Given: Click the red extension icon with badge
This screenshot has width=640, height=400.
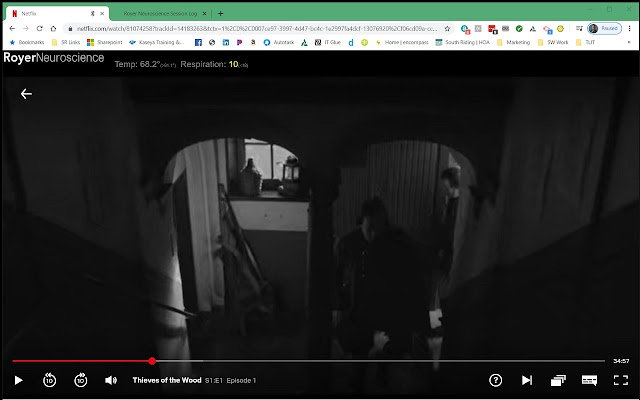Looking at the screenshot, I should (x=492, y=29).
